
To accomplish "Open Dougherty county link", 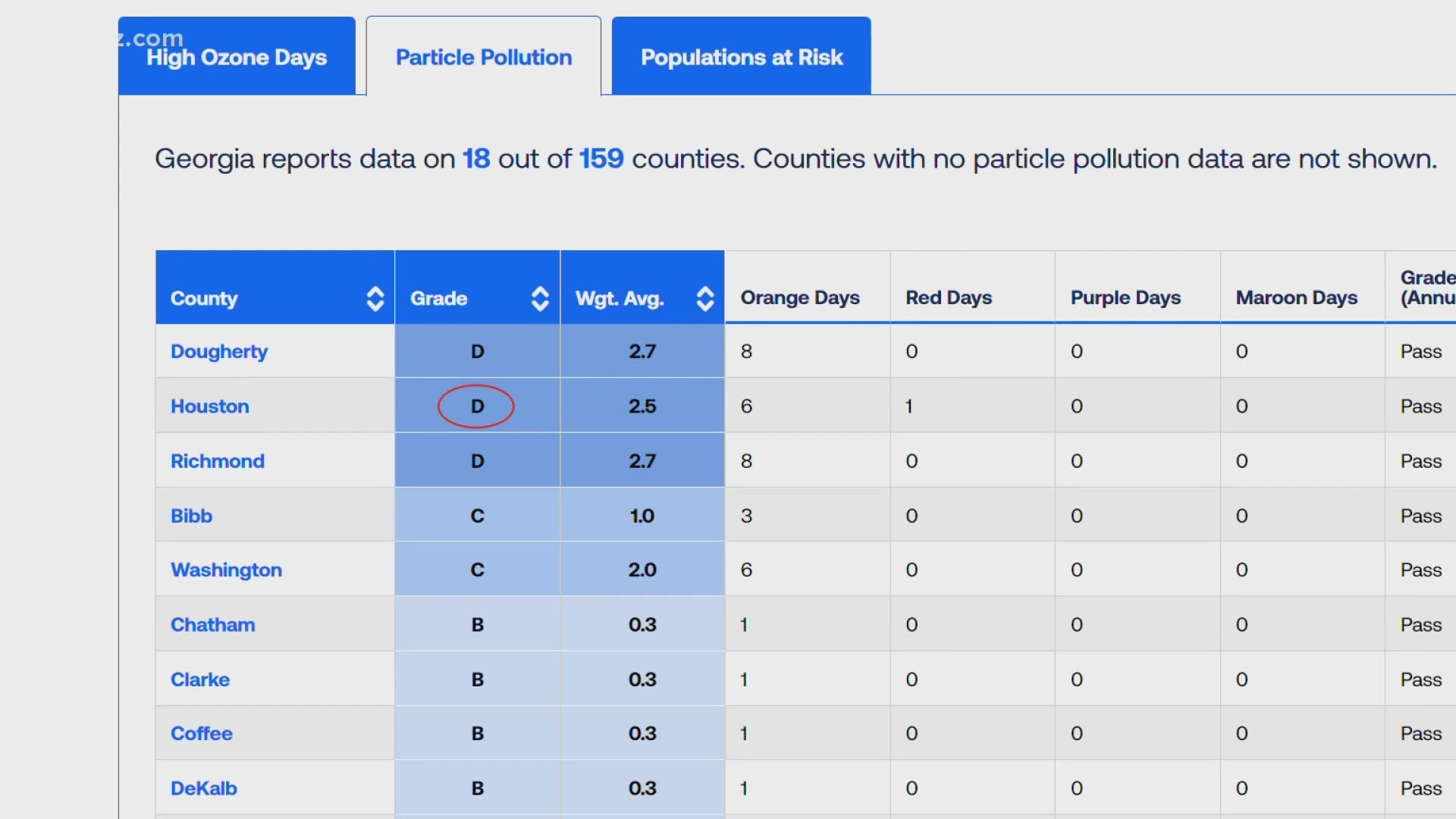I will click(x=219, y=352).
